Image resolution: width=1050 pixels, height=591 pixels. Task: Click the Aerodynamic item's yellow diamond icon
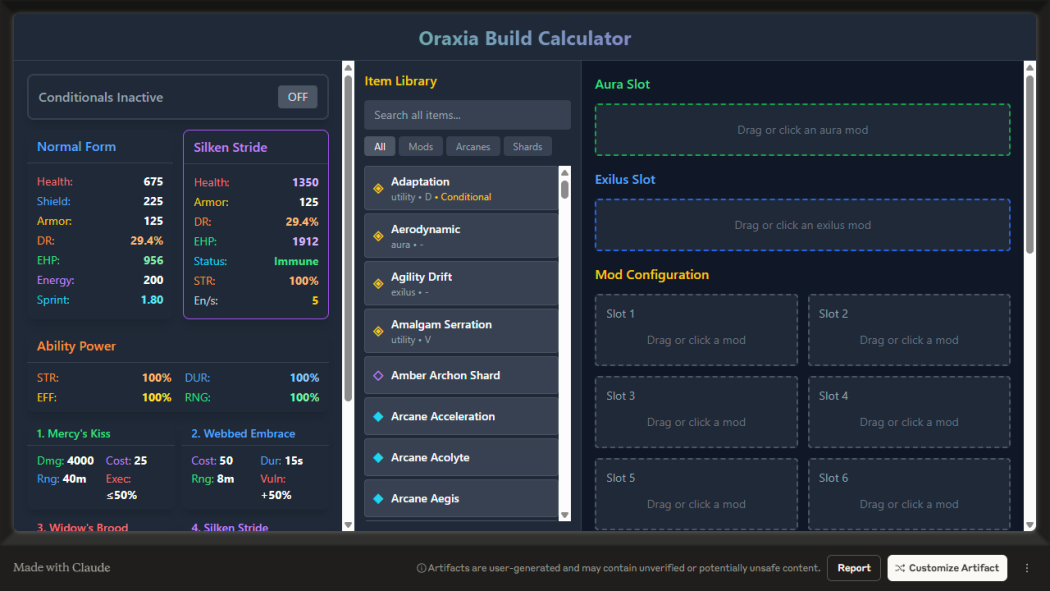click(378, 236)
